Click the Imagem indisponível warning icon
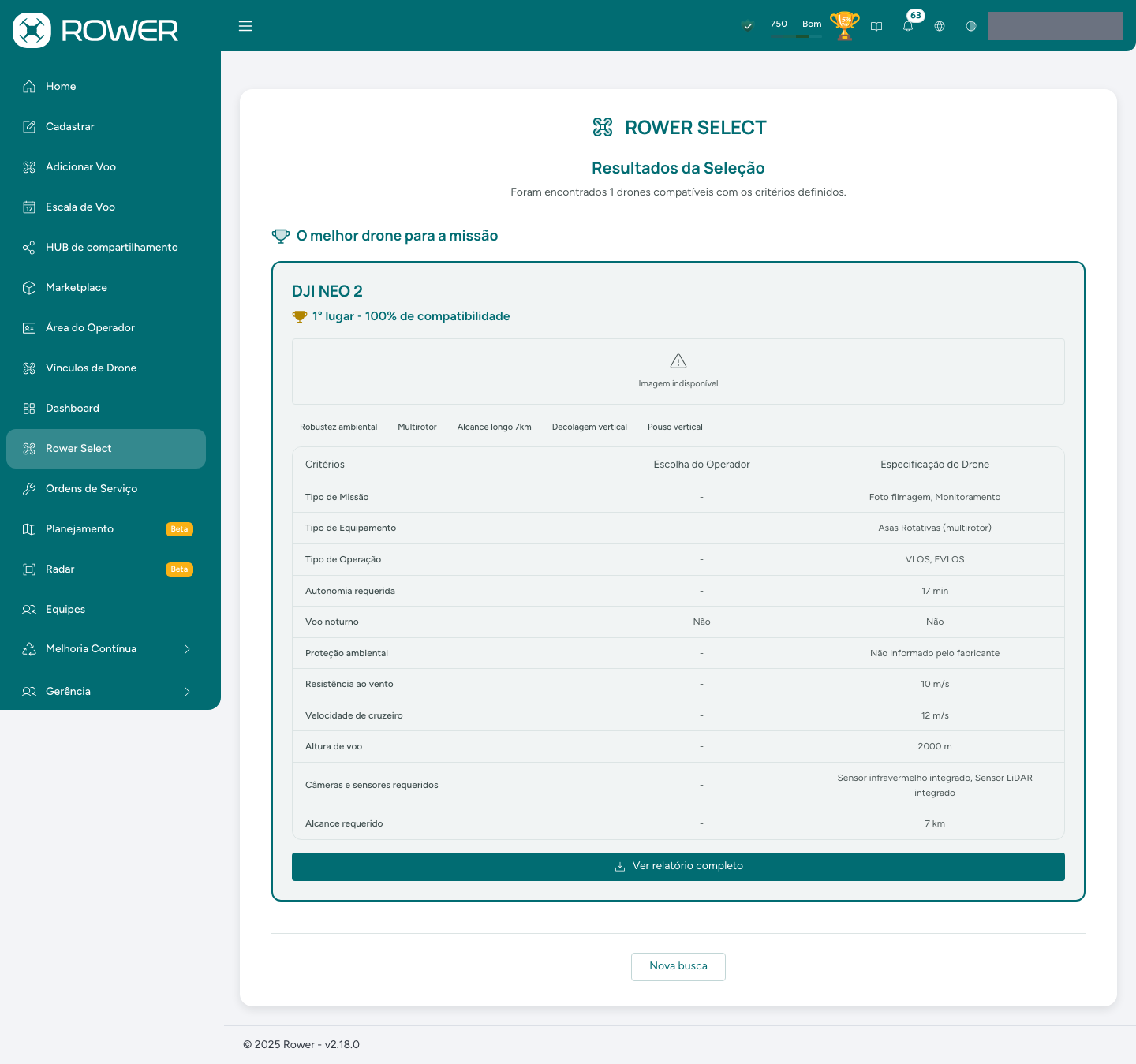 click(x=678, y=361)
